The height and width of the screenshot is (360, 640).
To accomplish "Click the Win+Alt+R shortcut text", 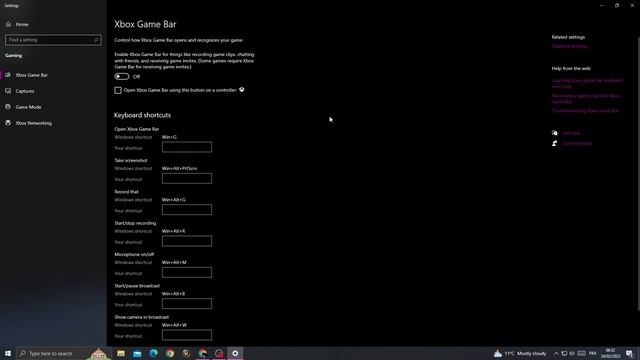I will click(173, 231).
